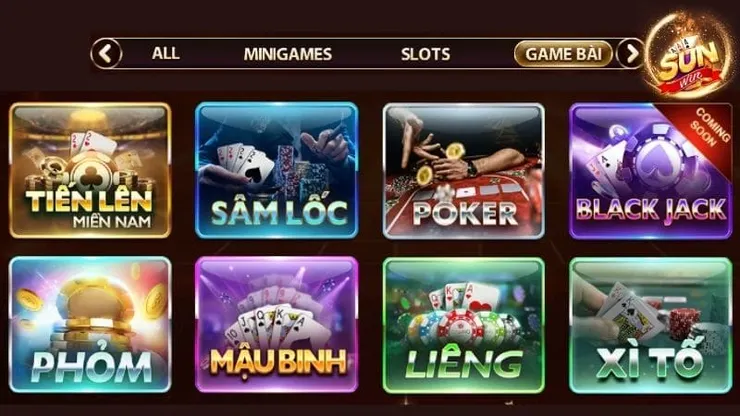
Task: Start the Xì Tố game
Action: coord(650,325)
